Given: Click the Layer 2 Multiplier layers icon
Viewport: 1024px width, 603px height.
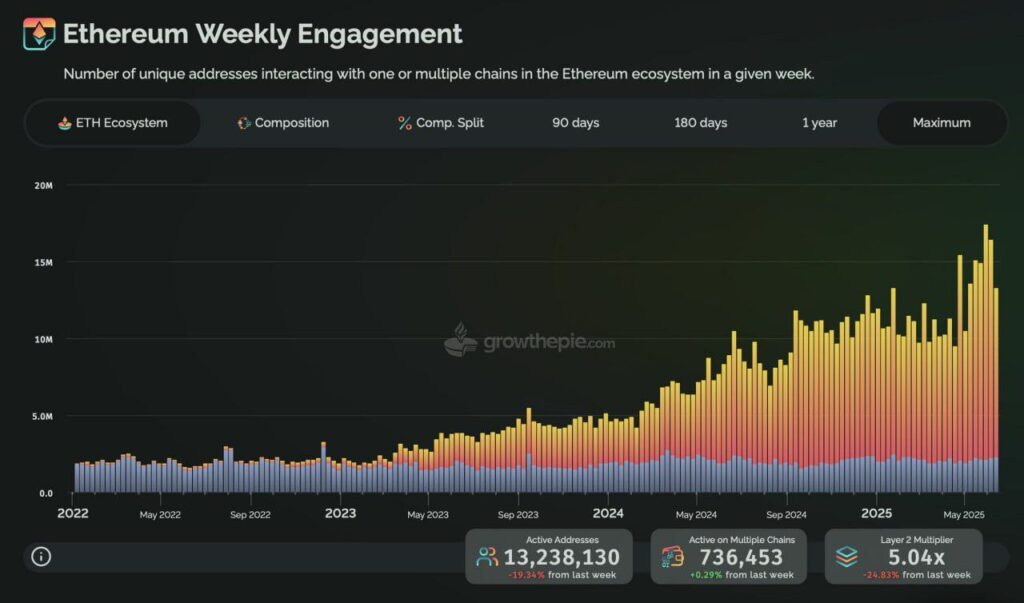Looking at the screenshot, I should click(846, 557).
